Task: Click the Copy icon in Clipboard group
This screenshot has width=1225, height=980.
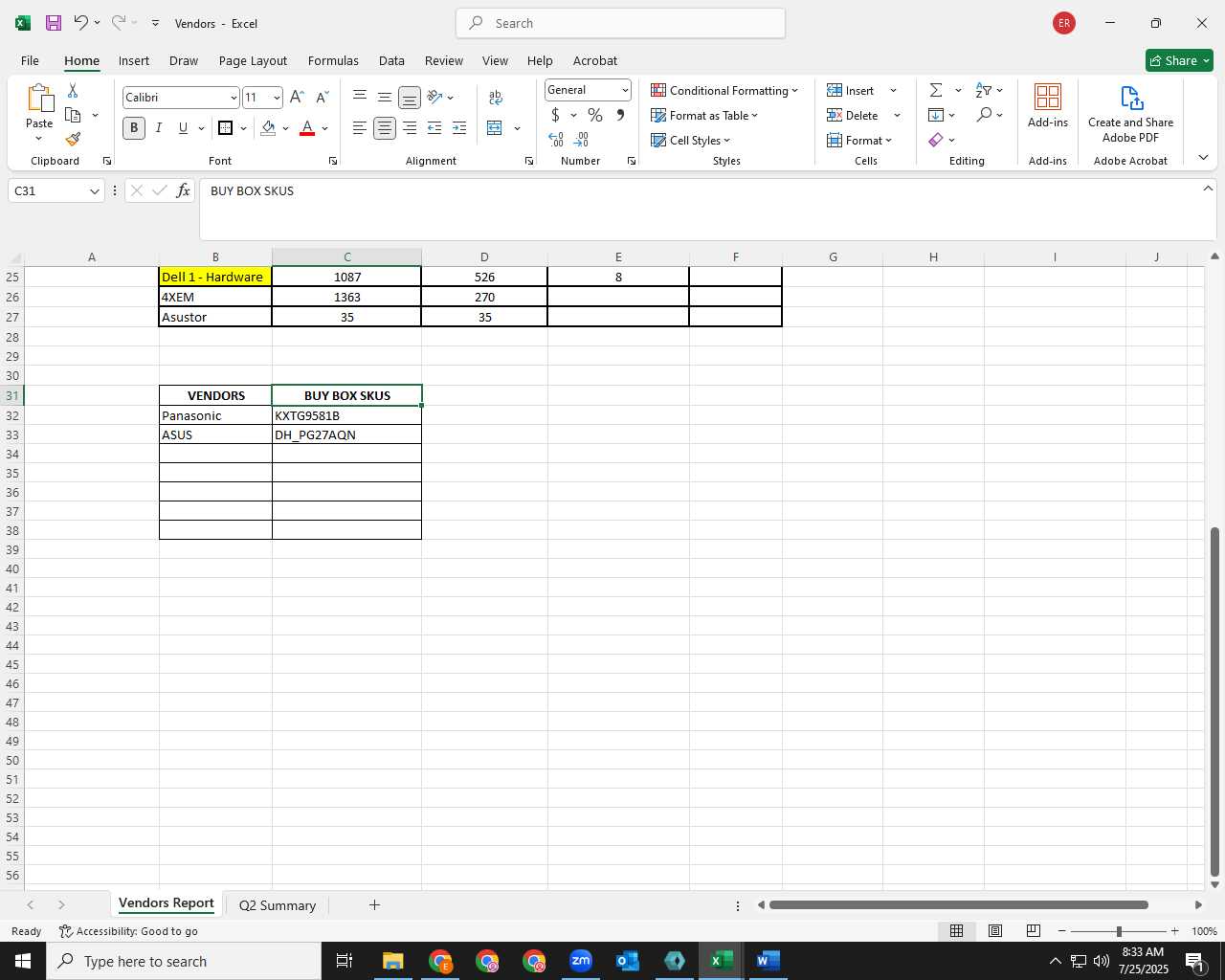Action: [x=73, y=115]
